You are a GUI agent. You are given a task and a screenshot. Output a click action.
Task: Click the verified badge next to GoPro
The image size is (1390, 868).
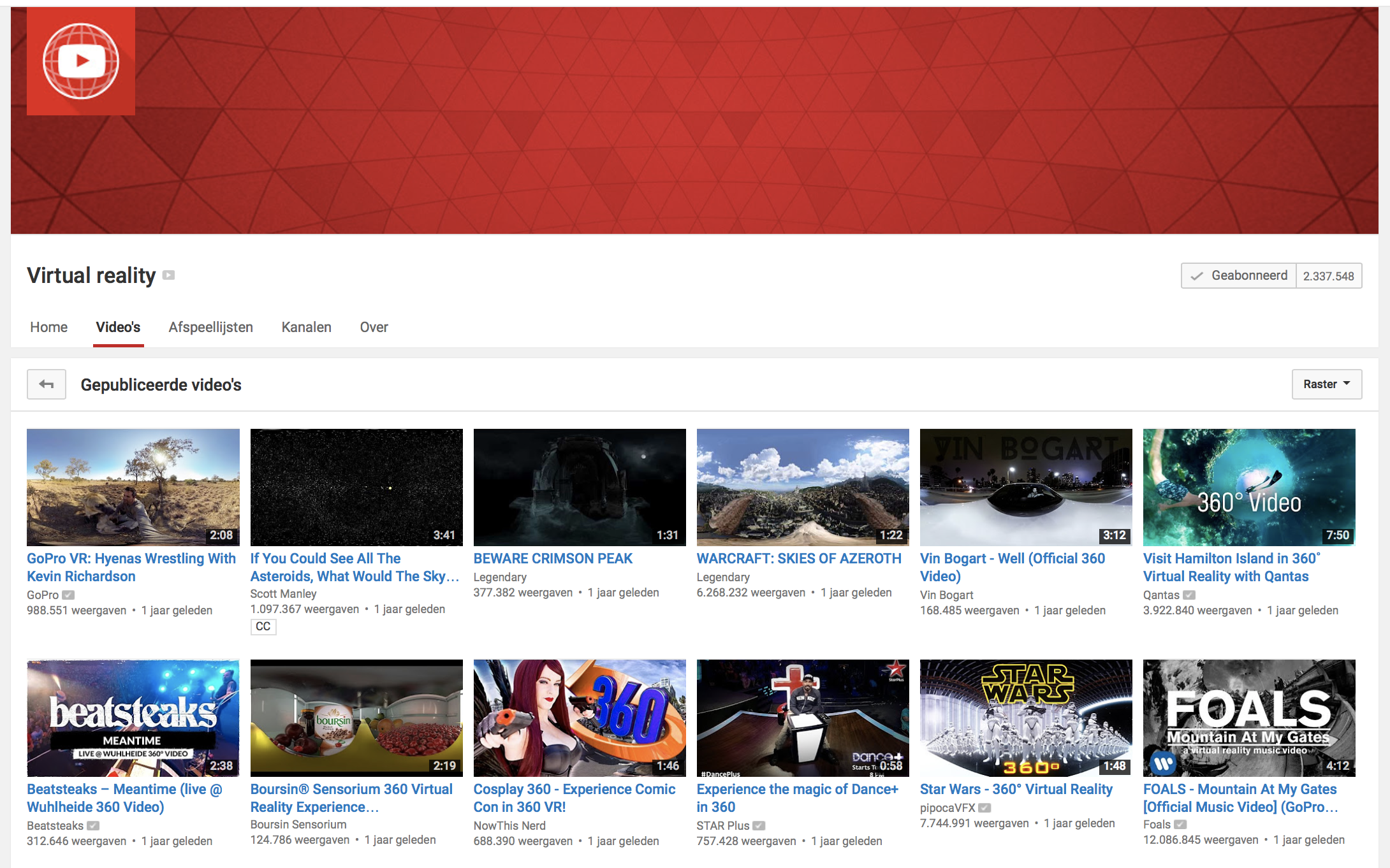(x=68, y=595)
